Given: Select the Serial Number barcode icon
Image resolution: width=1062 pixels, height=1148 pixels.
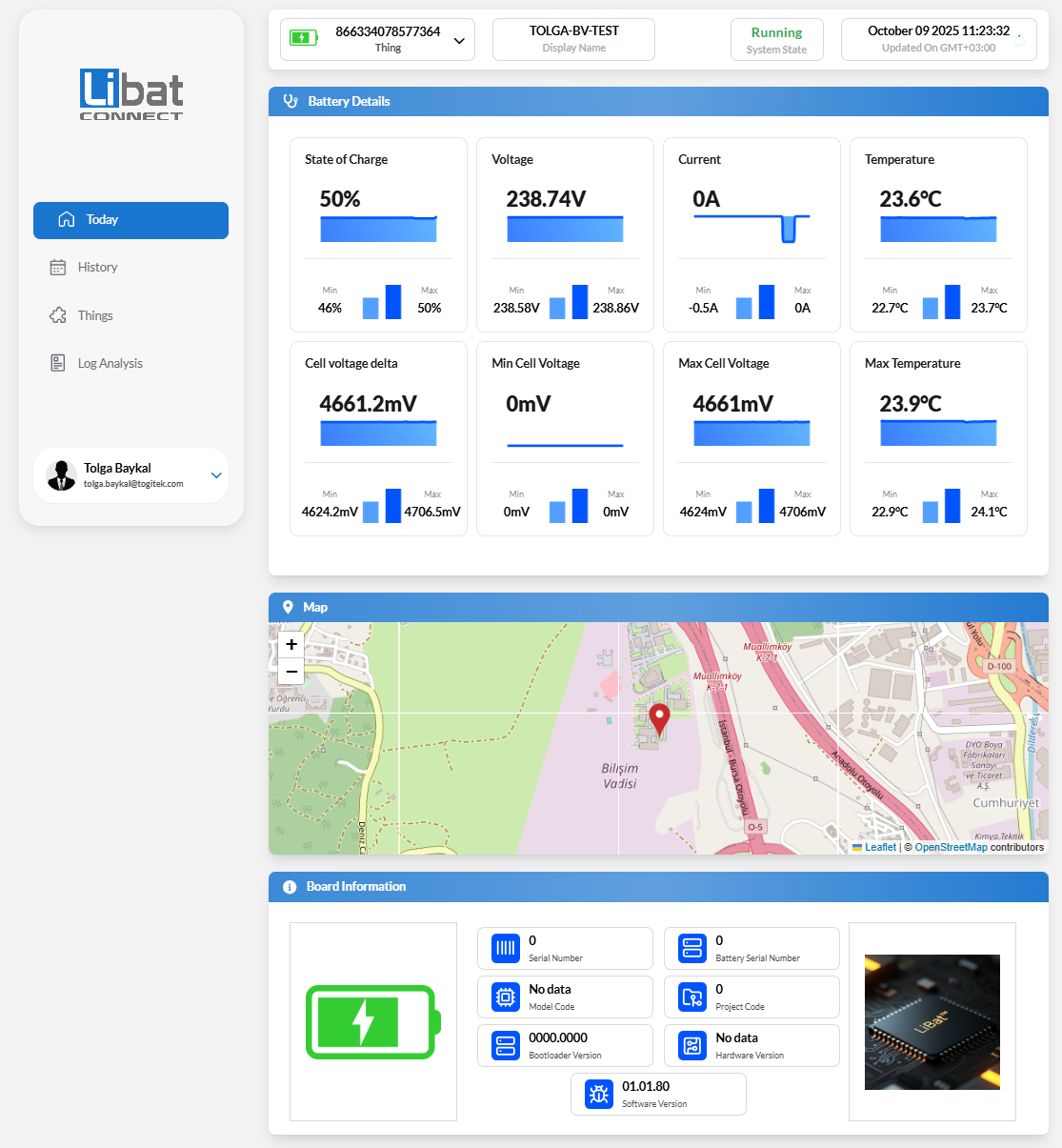Looking at the screenshot, I should 505,948.
